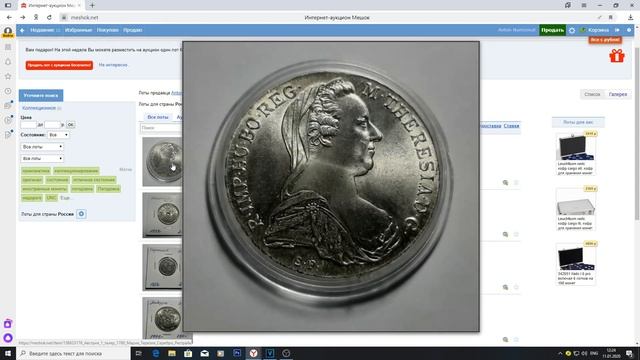Click the enlarged Maria Theresa coin image

click(x=331, y=186)
